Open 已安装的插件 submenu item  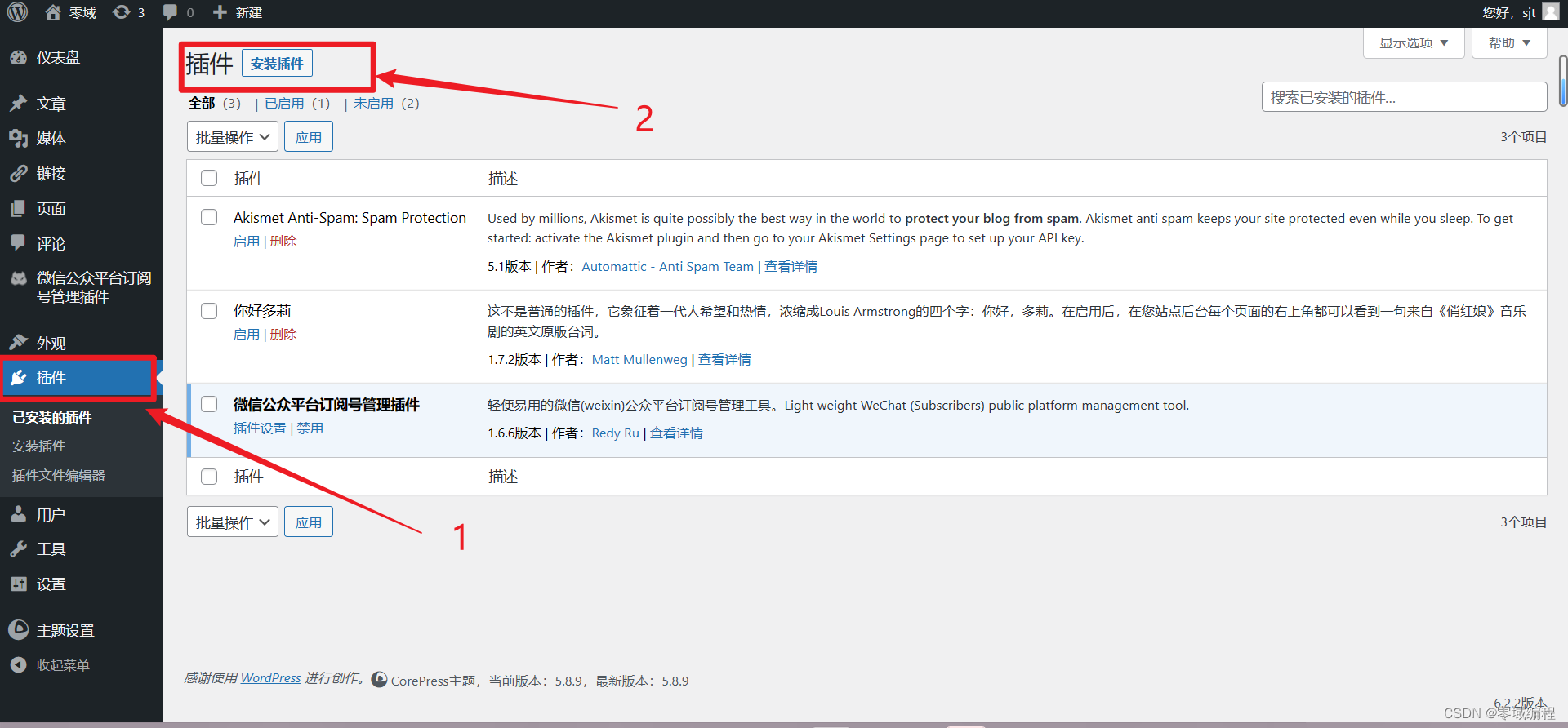pyautogui.click(x=52, y=417)
